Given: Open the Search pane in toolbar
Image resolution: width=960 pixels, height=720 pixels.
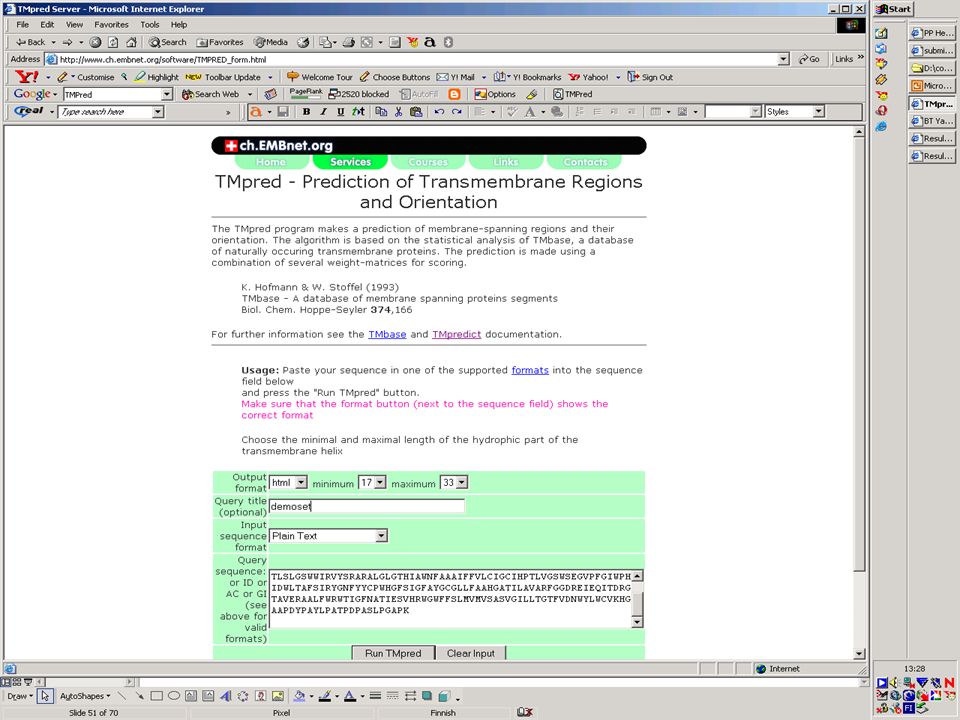Looking at the screenshot, I should pos(168,42).
